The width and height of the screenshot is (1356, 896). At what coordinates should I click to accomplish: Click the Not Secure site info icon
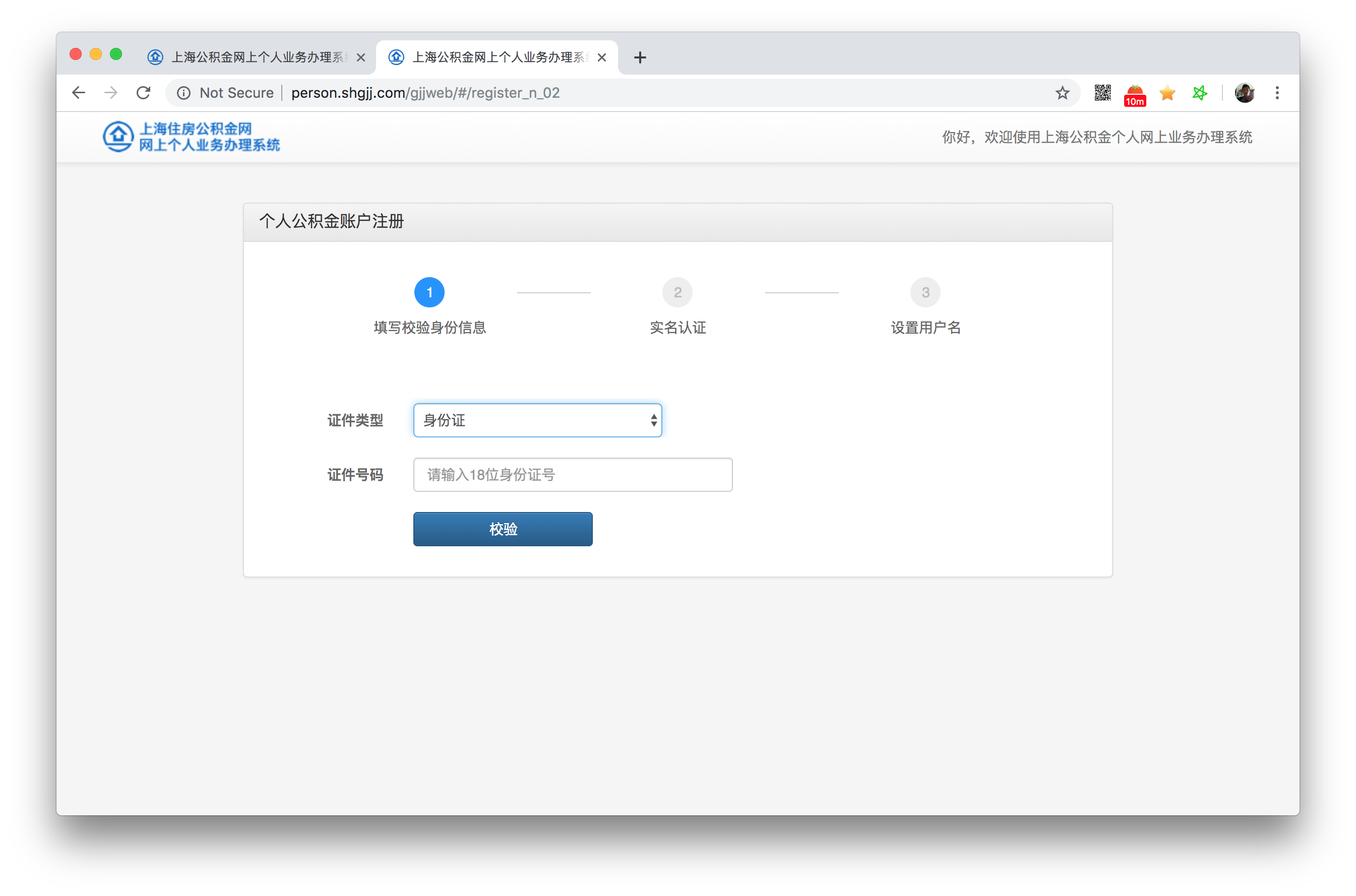click(x=184, y=93)
